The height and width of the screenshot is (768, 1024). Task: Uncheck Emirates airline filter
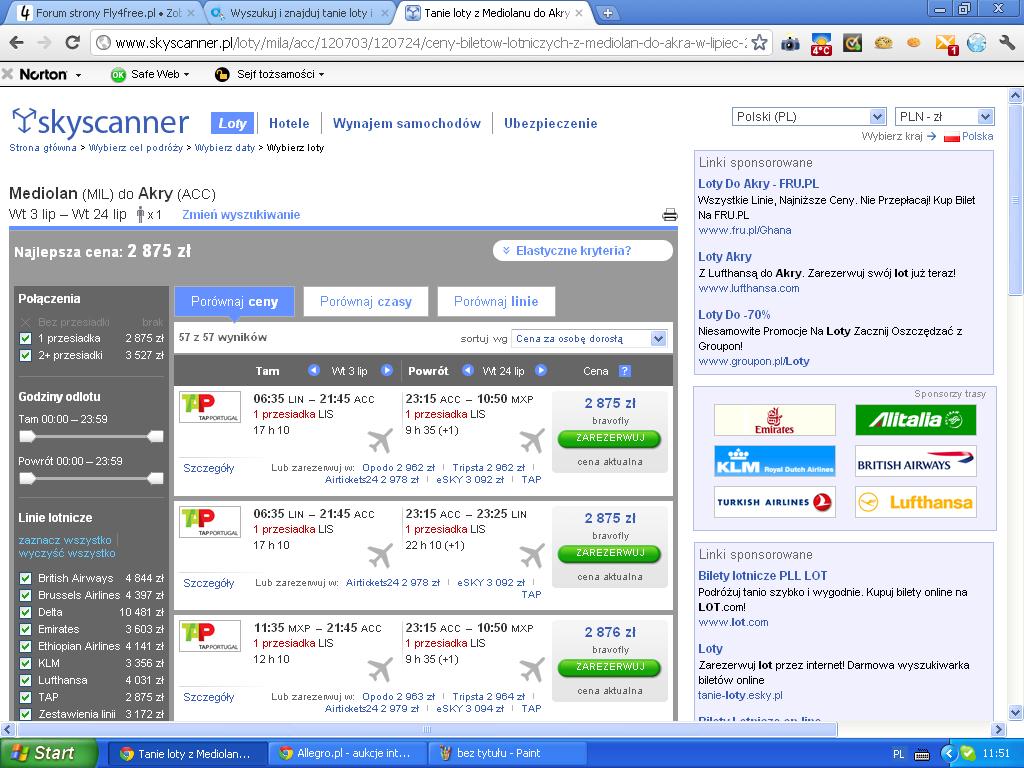tap(25, 629)
